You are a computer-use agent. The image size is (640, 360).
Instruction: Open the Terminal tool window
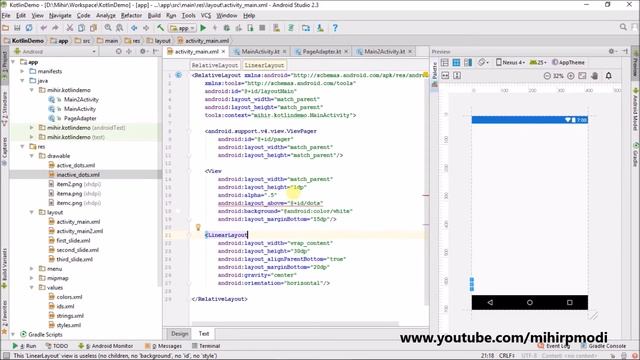coord(206,346)
